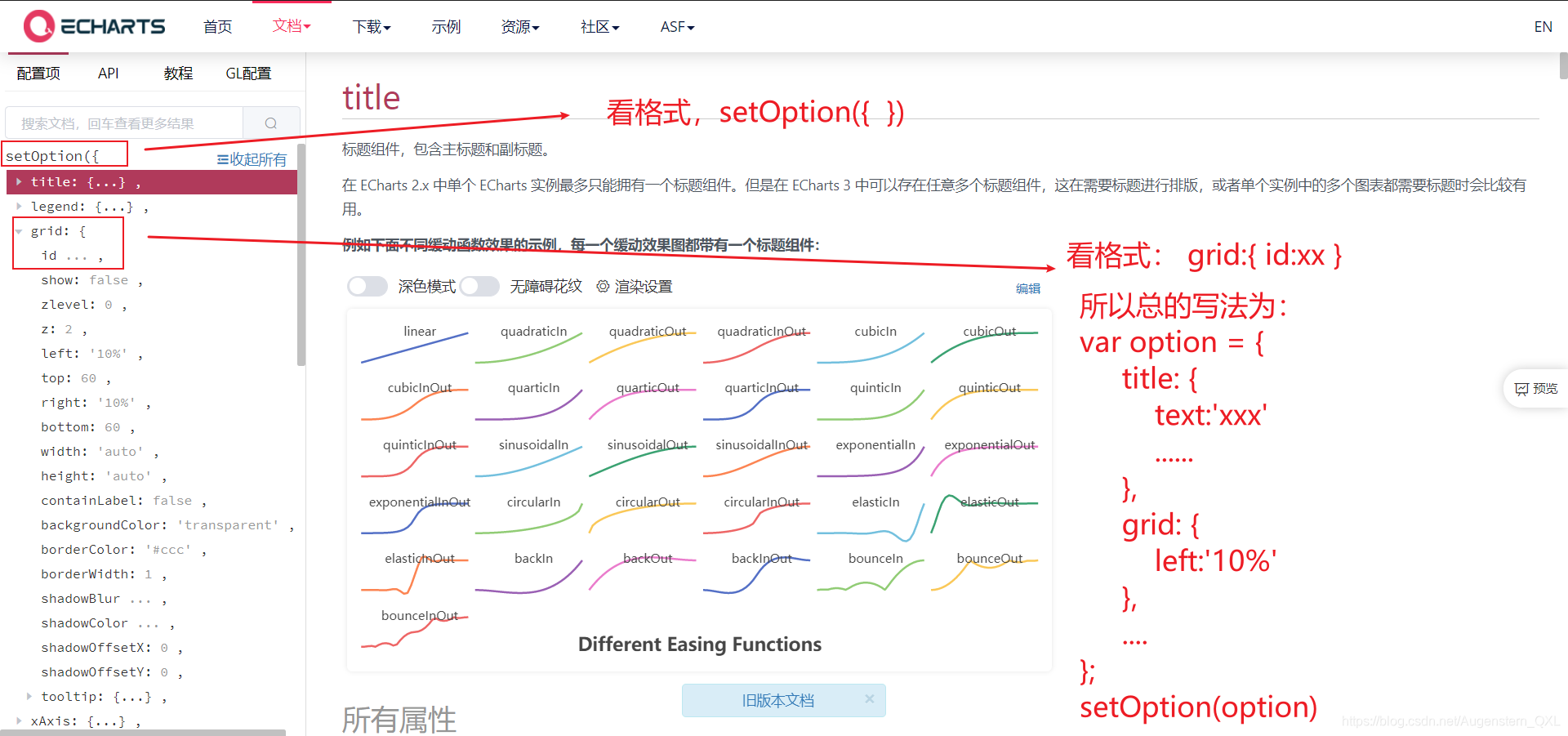Go to 首页 home page

[x=217, y=27]
